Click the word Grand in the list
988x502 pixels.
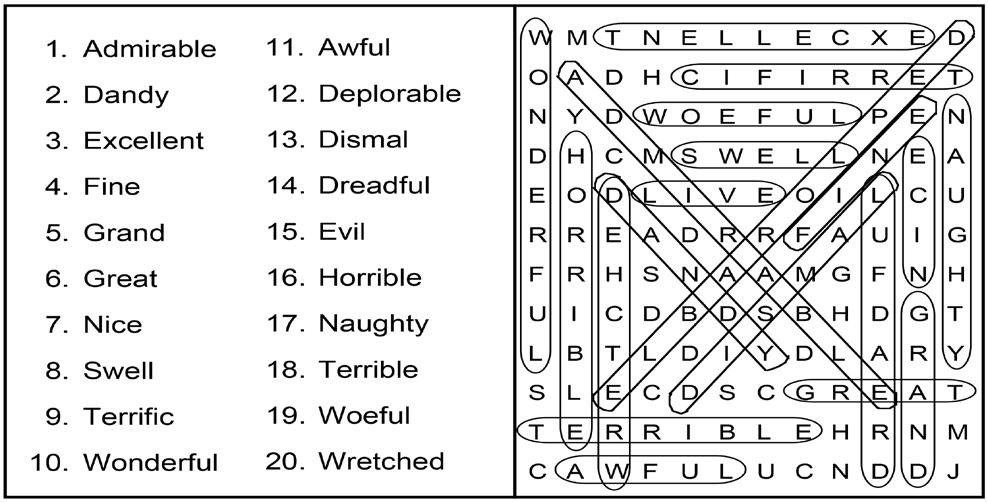point(124,233)
